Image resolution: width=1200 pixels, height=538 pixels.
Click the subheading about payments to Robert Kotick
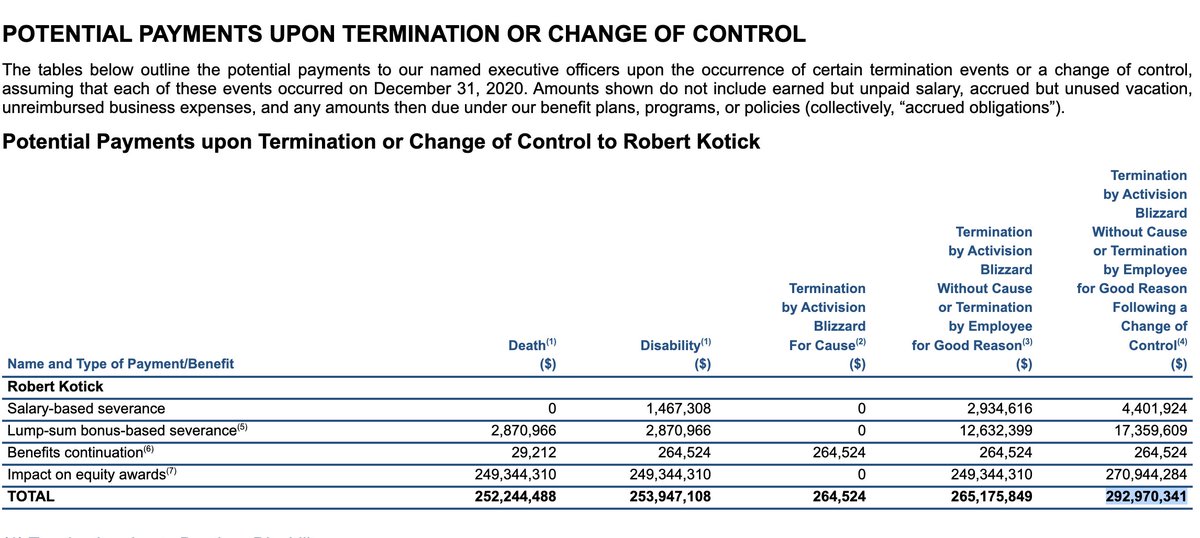(x=382, y=142)
